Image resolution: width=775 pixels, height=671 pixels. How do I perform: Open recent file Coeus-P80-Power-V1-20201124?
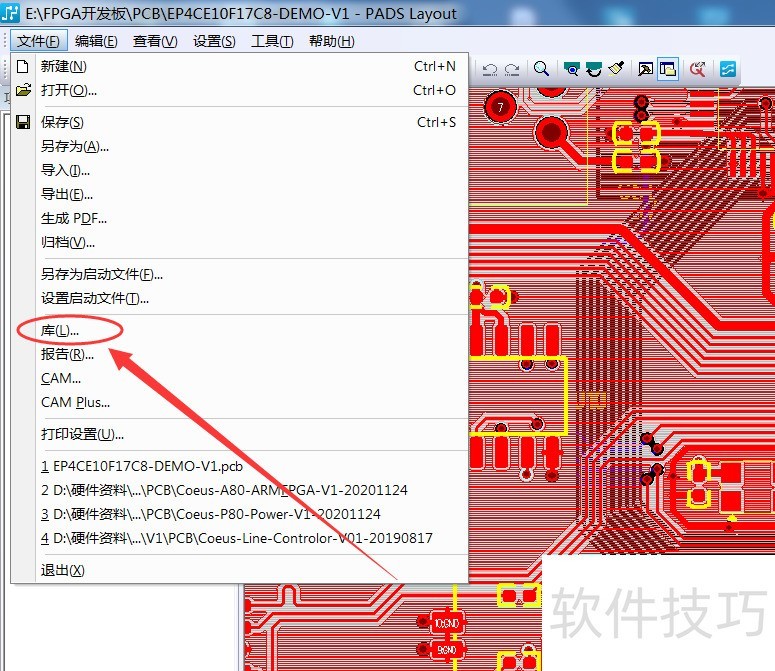click(x=239, y=514)
